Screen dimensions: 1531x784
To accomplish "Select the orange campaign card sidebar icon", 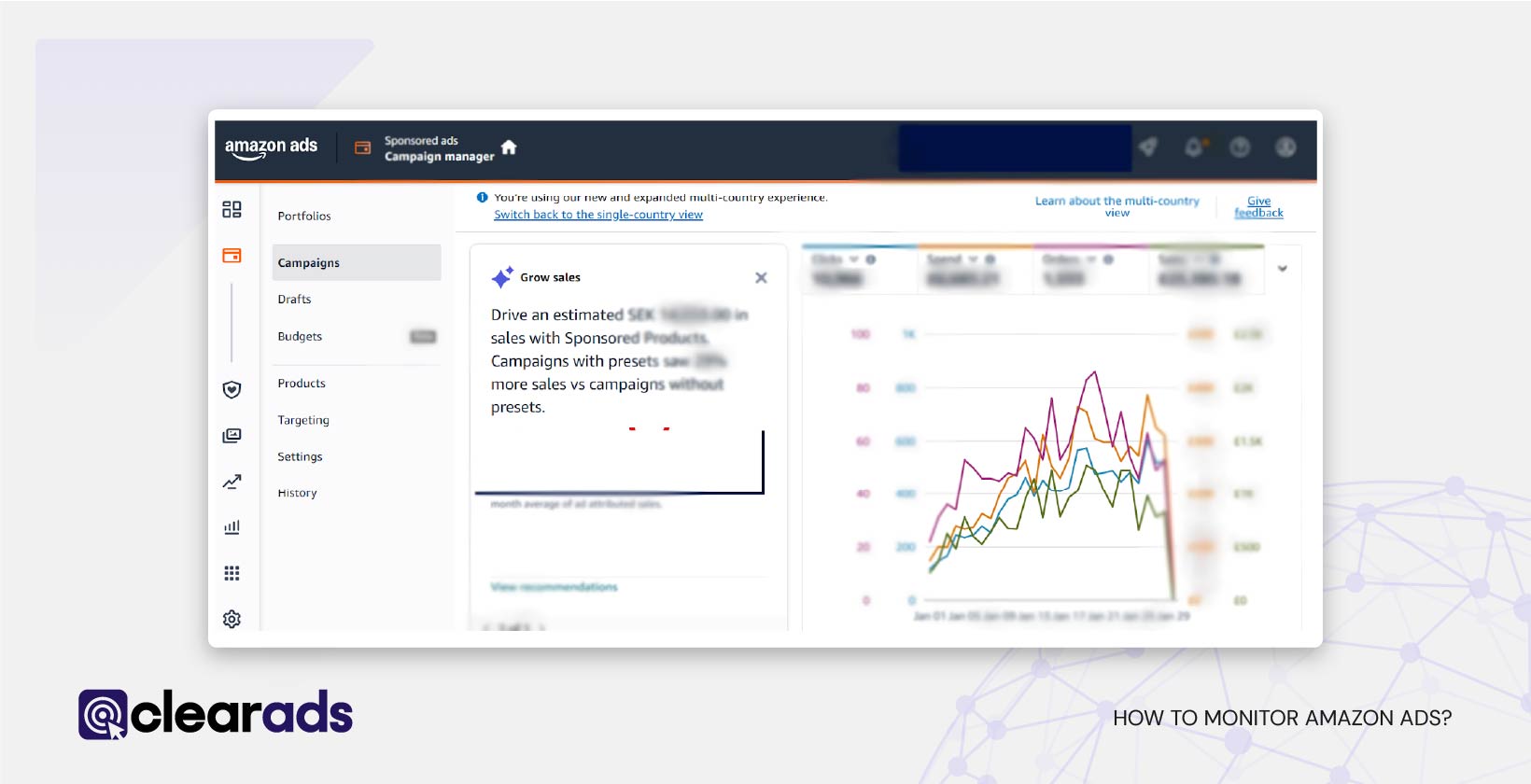I will pyautogui.click(x=232, y=255).
